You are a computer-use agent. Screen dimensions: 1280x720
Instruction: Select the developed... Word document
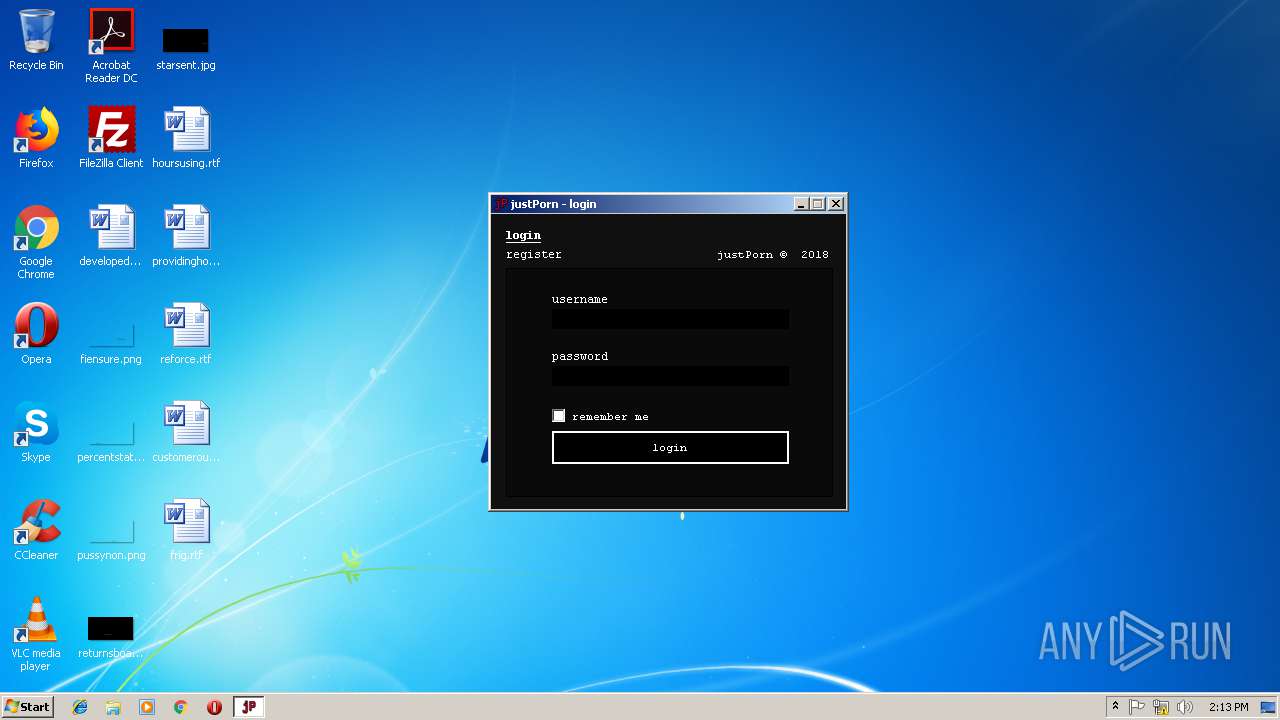tap(111, 237)
